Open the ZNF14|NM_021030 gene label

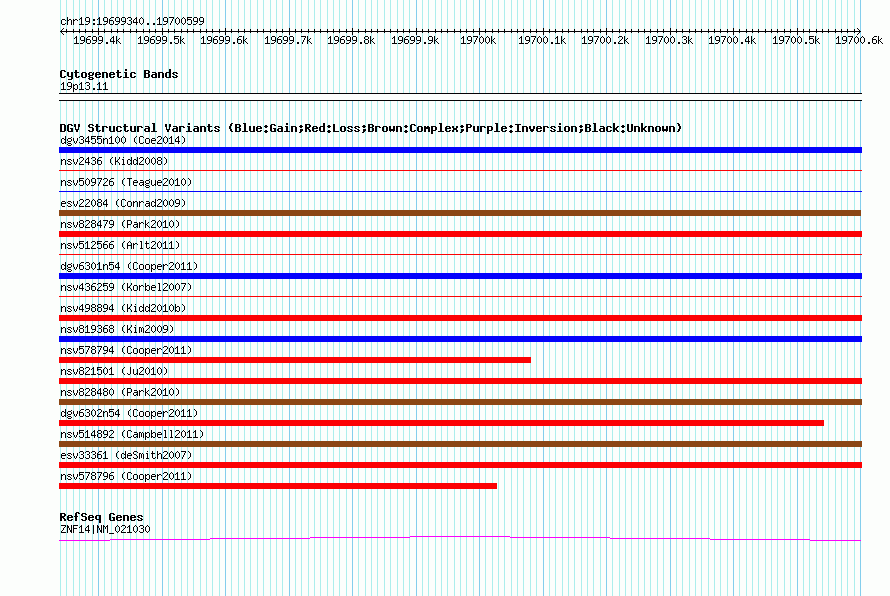105,530
